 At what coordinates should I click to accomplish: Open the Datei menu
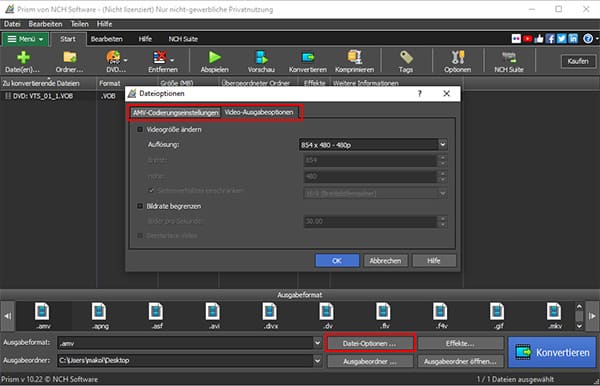pos(12,24)
